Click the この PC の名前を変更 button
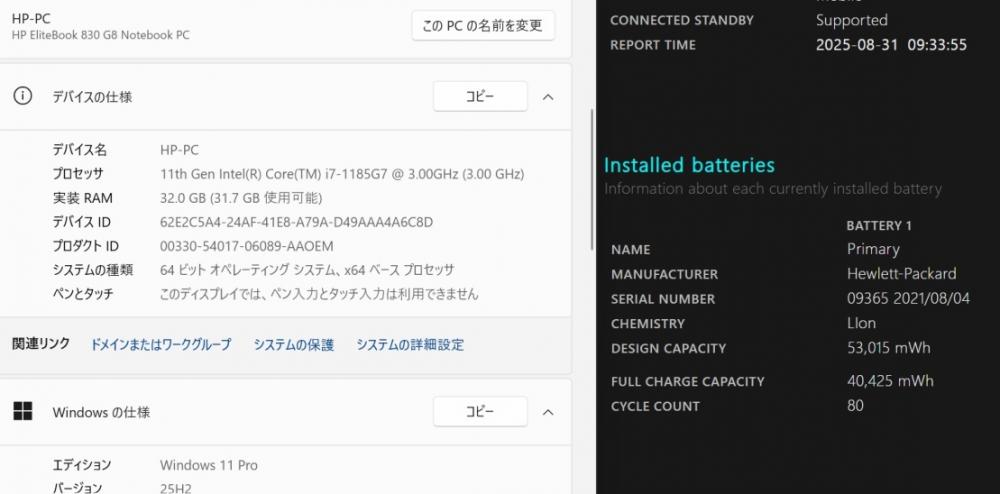The height and width of the screenshot is (494, 1000). 483,26
